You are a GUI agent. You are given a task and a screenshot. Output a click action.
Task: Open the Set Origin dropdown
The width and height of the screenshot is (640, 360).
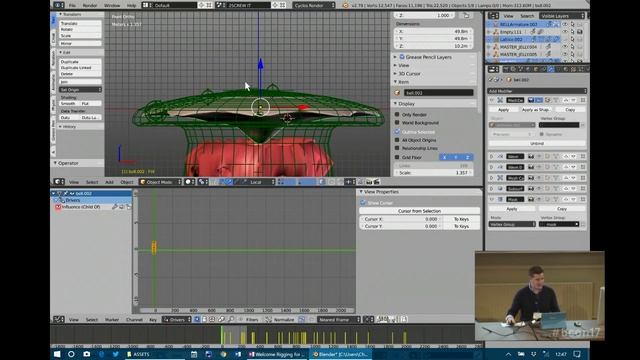(x=80, y=89)
